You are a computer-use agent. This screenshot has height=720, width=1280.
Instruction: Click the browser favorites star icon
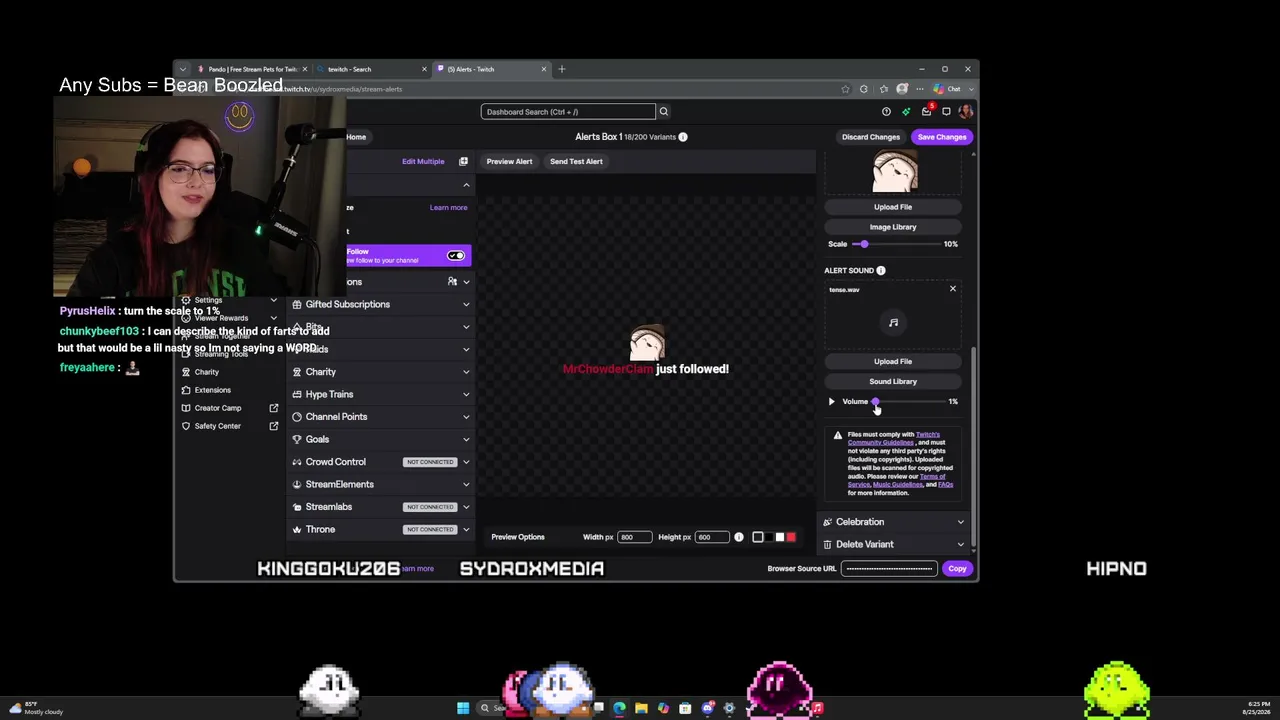(845, 89)
